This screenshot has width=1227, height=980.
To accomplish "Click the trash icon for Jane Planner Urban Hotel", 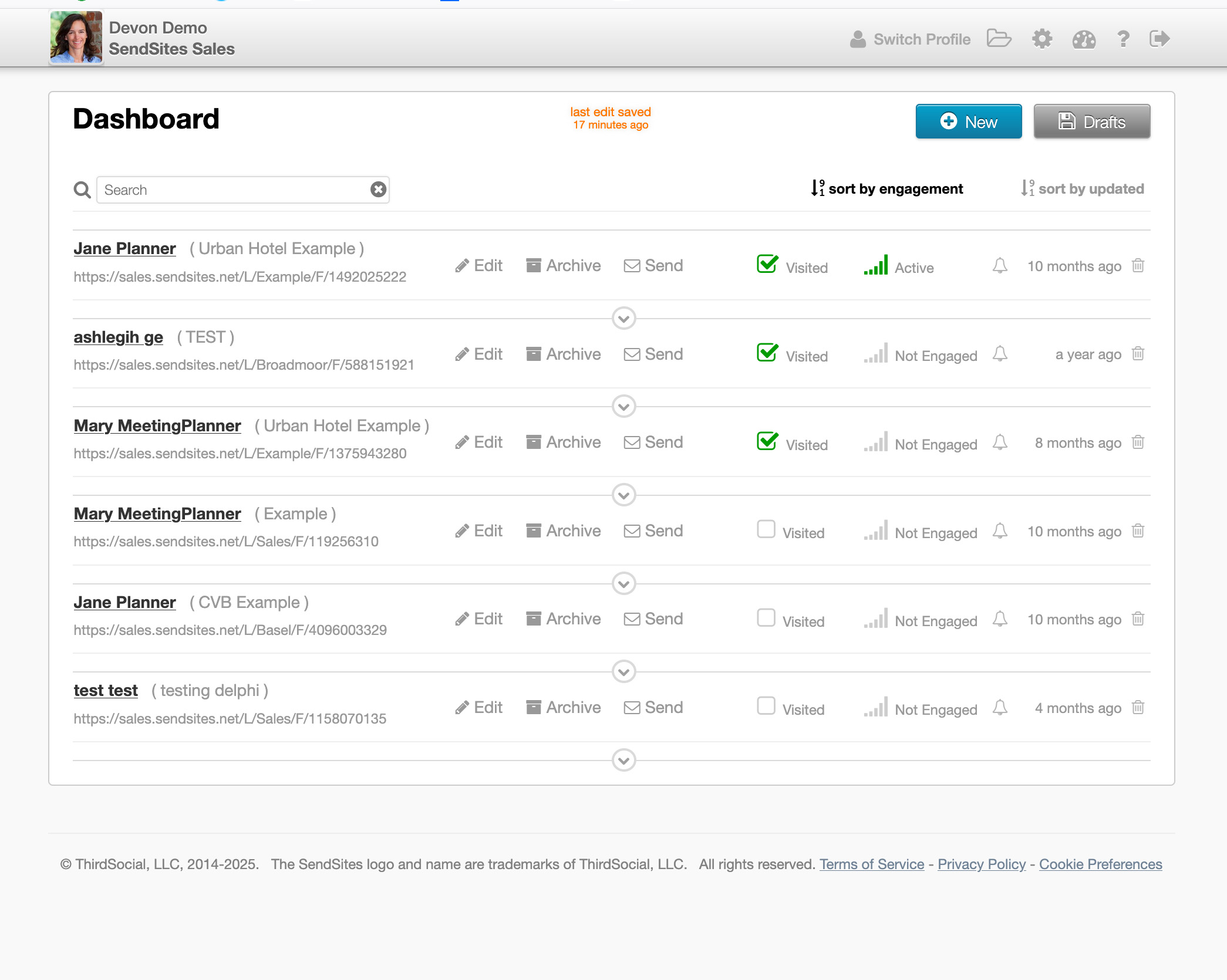I will [1138, 265].
